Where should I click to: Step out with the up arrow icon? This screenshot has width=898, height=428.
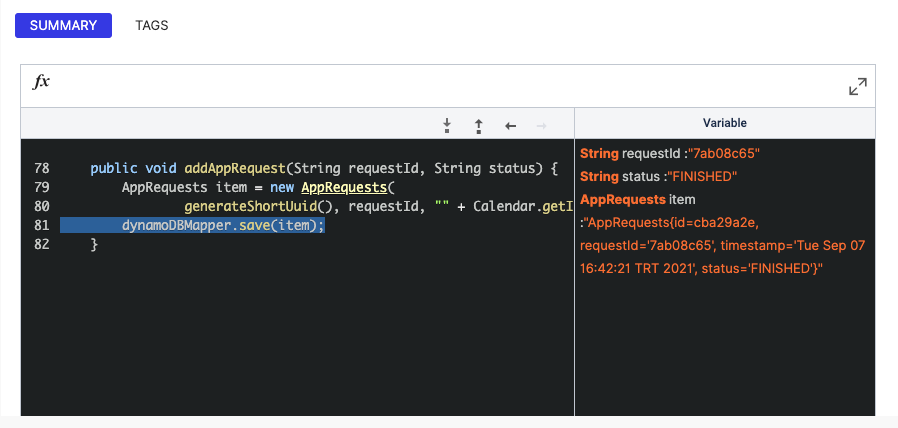[x=479, y=125]
